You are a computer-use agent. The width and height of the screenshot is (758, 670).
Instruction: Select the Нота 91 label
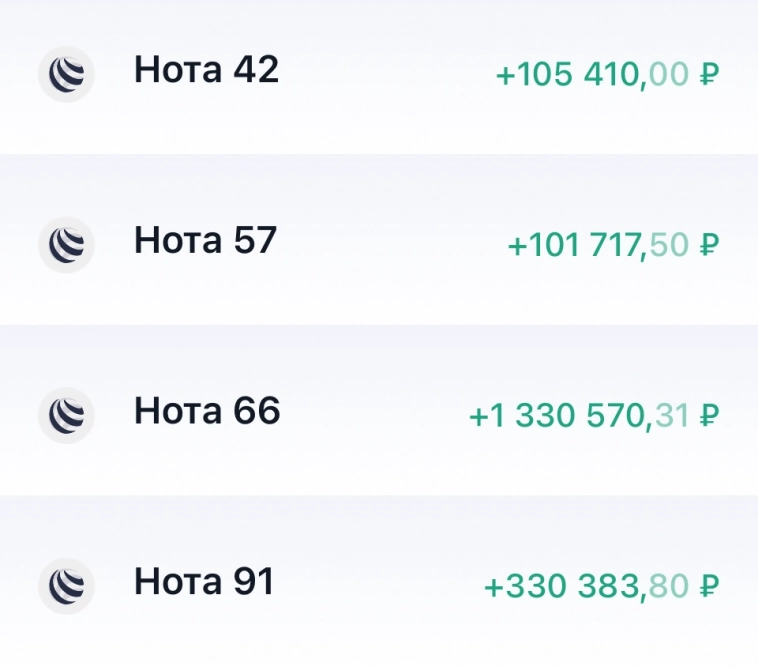click(x=204, y=582)
